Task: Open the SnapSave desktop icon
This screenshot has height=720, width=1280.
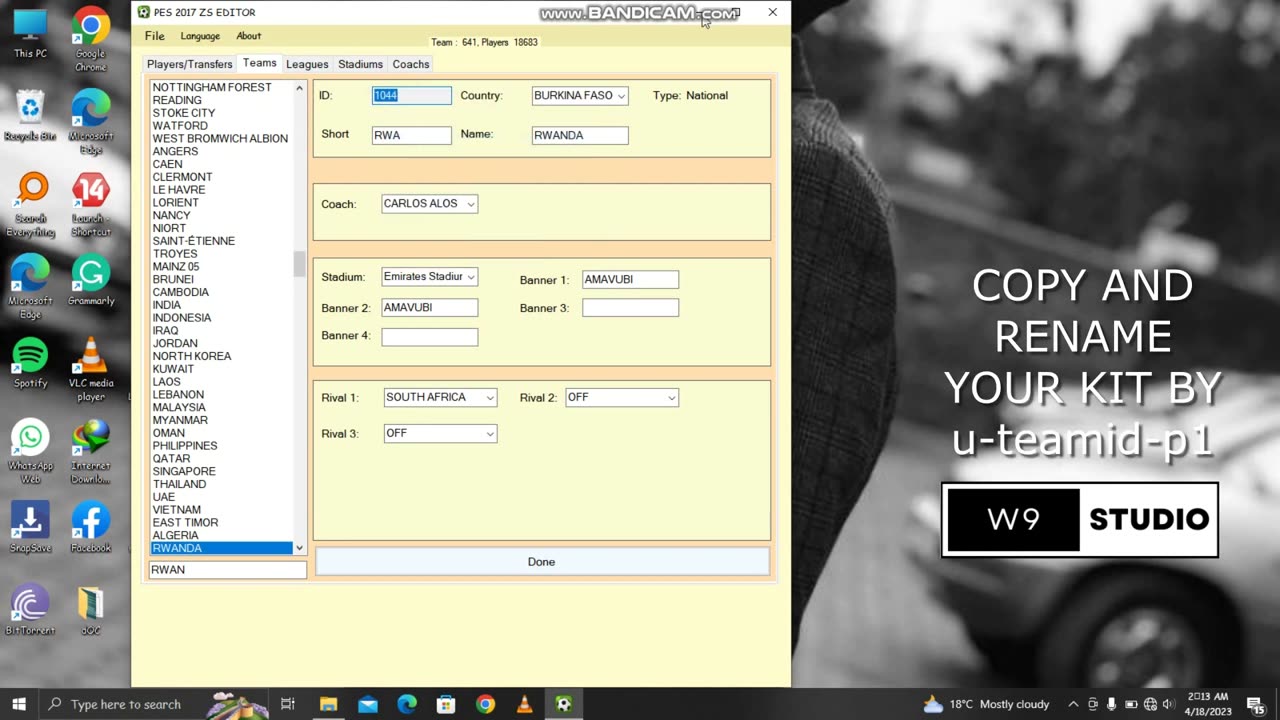Action: click(30, 527)
